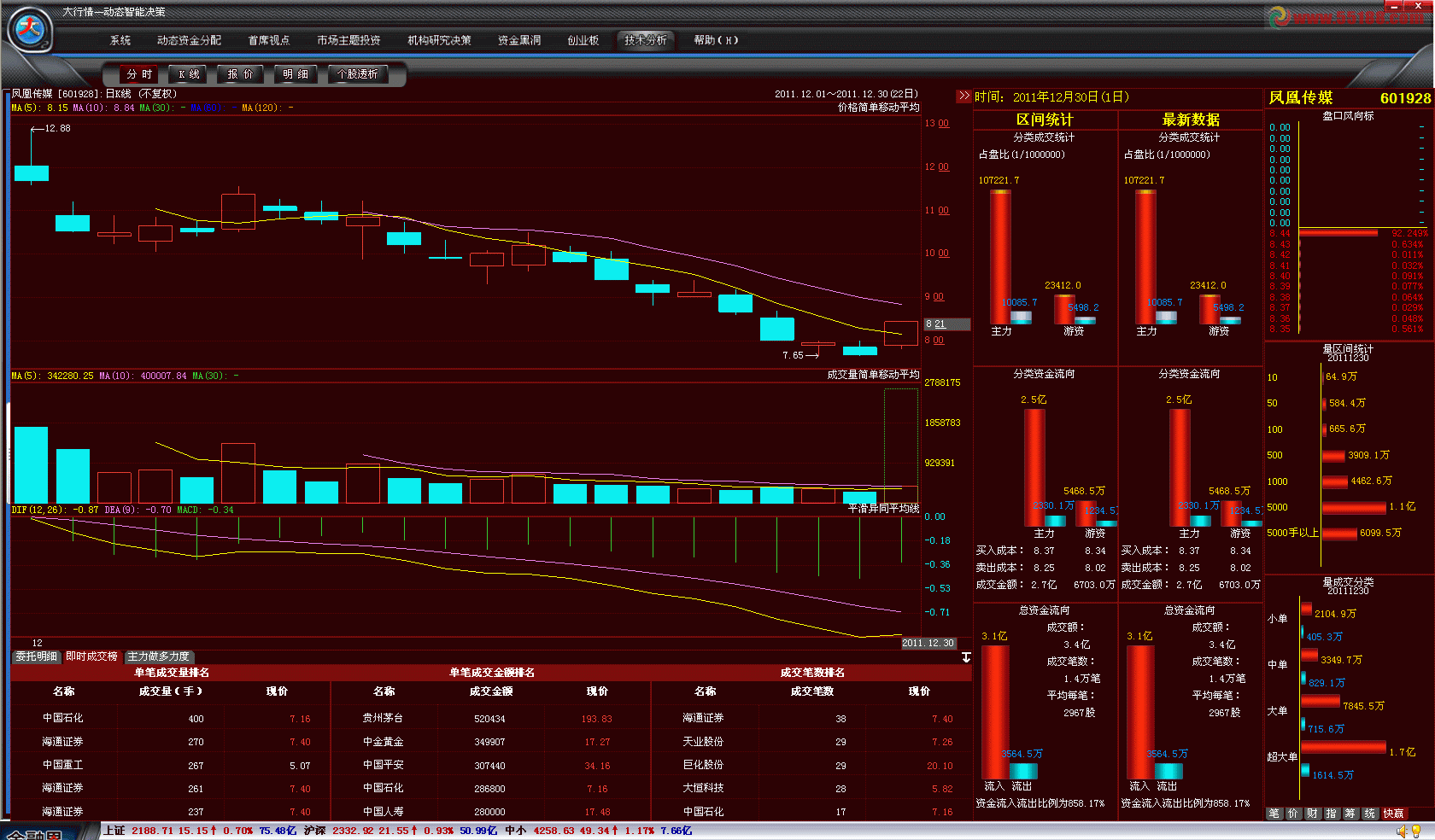Click the 7.65 low price label
The width and height of the screenshot is (1435, 840).
point(793,356)
